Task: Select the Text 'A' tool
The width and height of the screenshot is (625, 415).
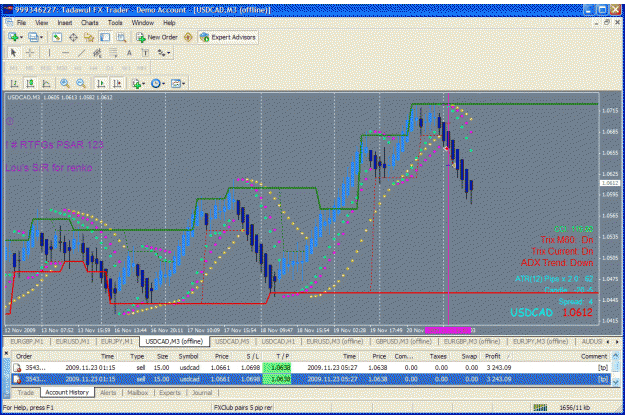Action: (129, 53)
